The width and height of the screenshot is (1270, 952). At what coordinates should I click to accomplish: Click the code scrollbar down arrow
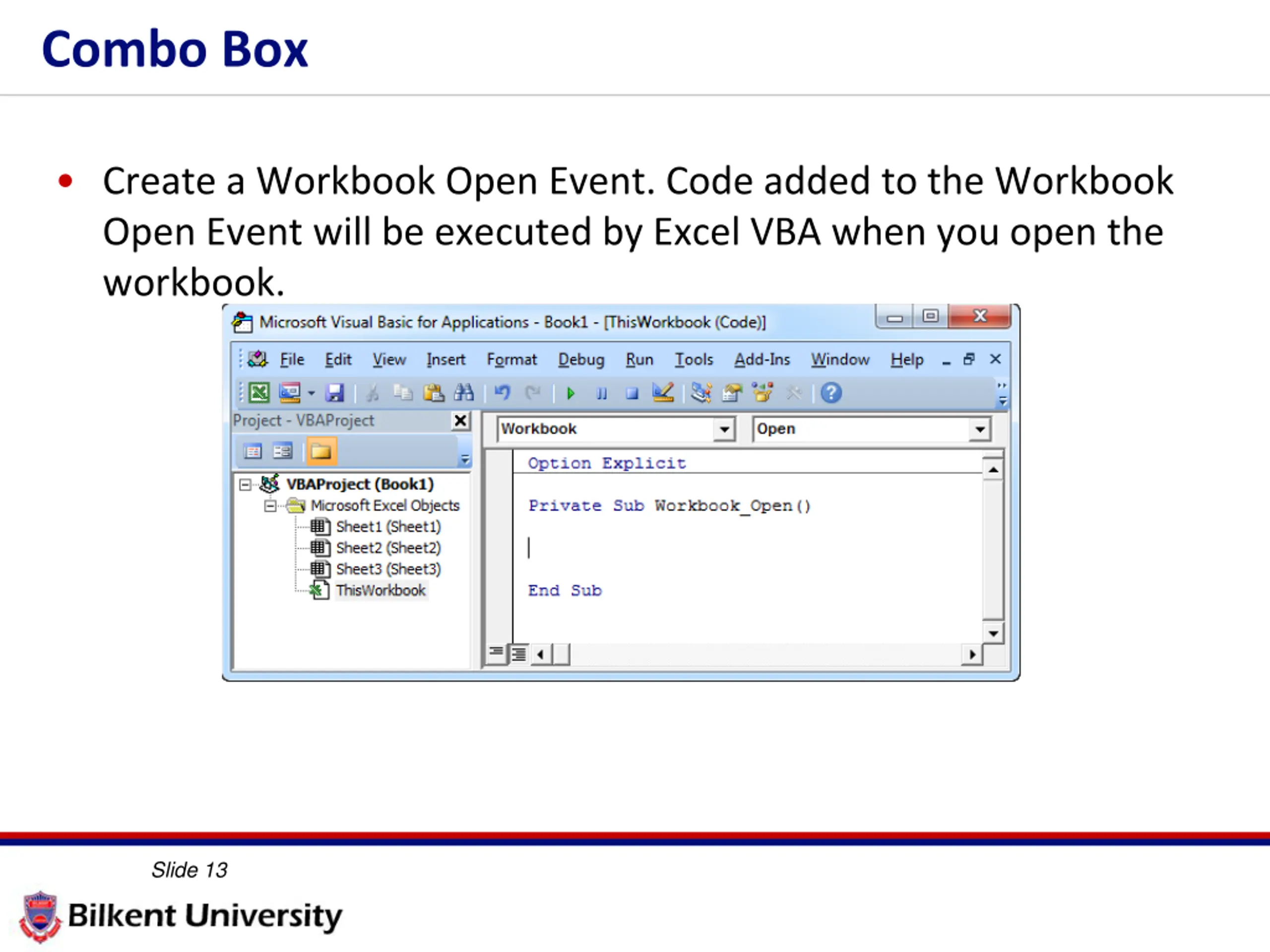click(x=993, y=634)
